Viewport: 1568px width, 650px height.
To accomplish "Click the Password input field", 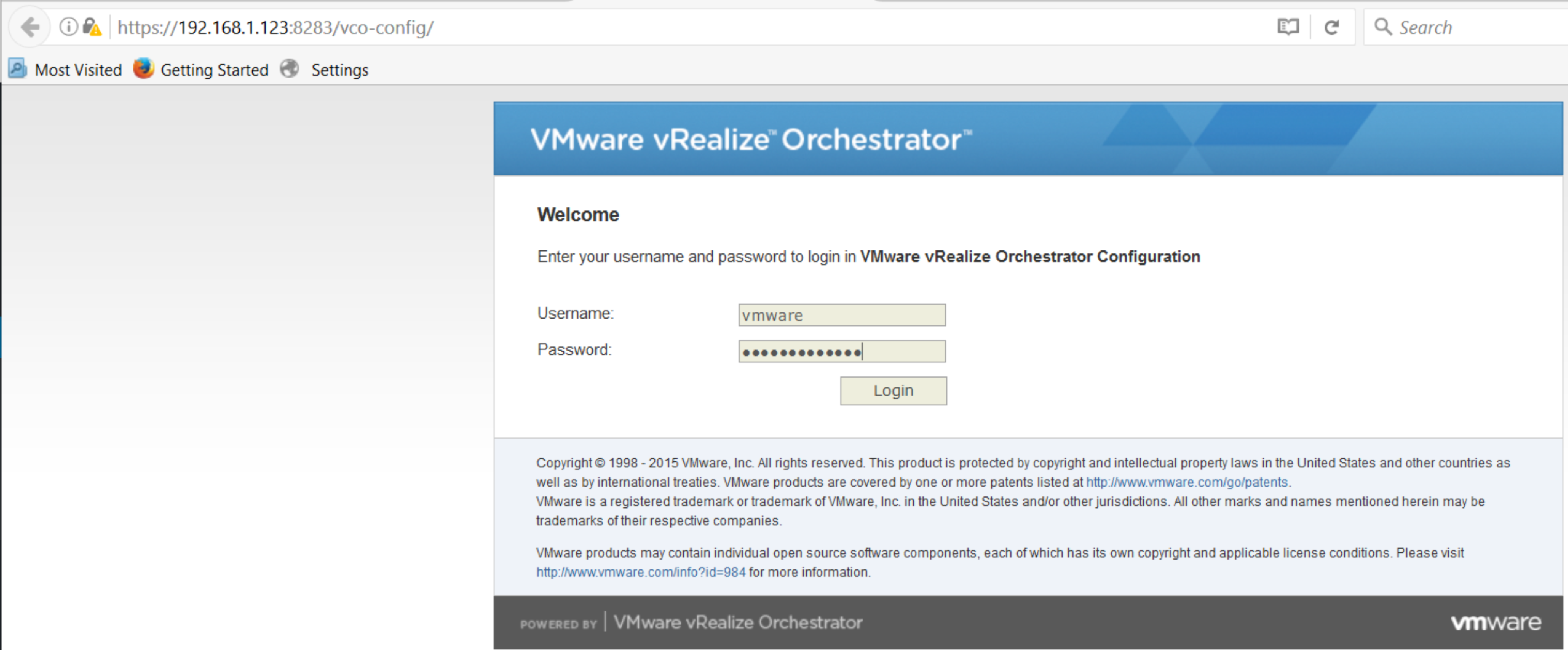I will 842,352.
